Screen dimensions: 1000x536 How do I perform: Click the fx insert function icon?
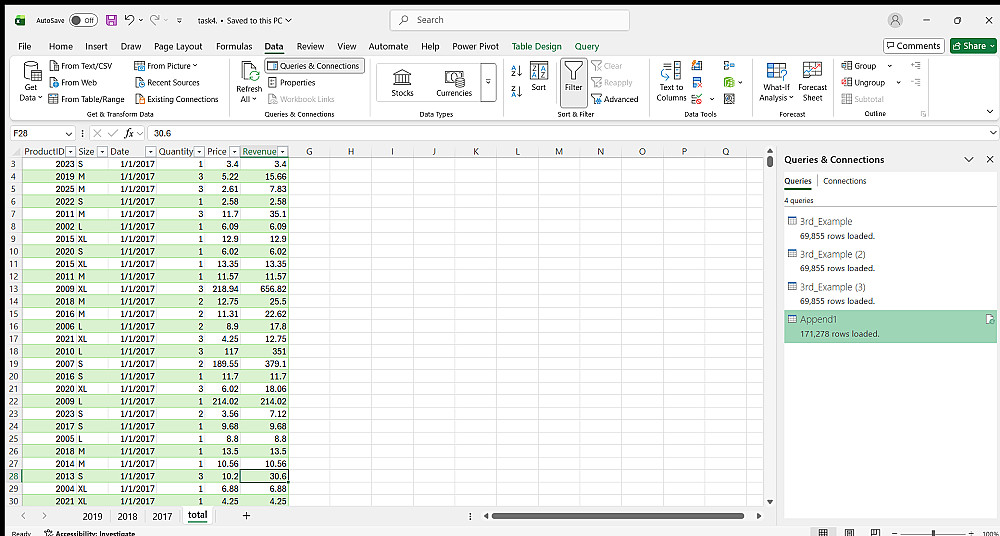[129, 133]
